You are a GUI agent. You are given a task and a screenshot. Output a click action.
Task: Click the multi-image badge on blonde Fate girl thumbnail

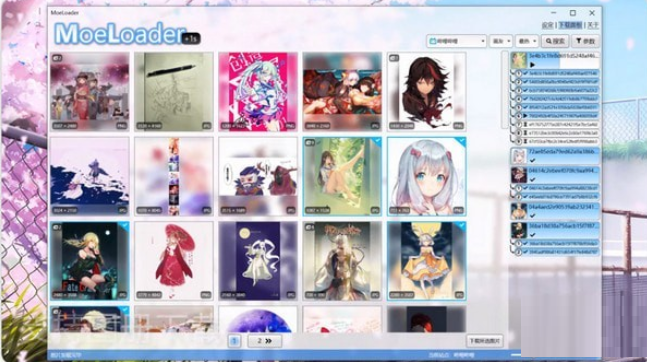[57, 227]
